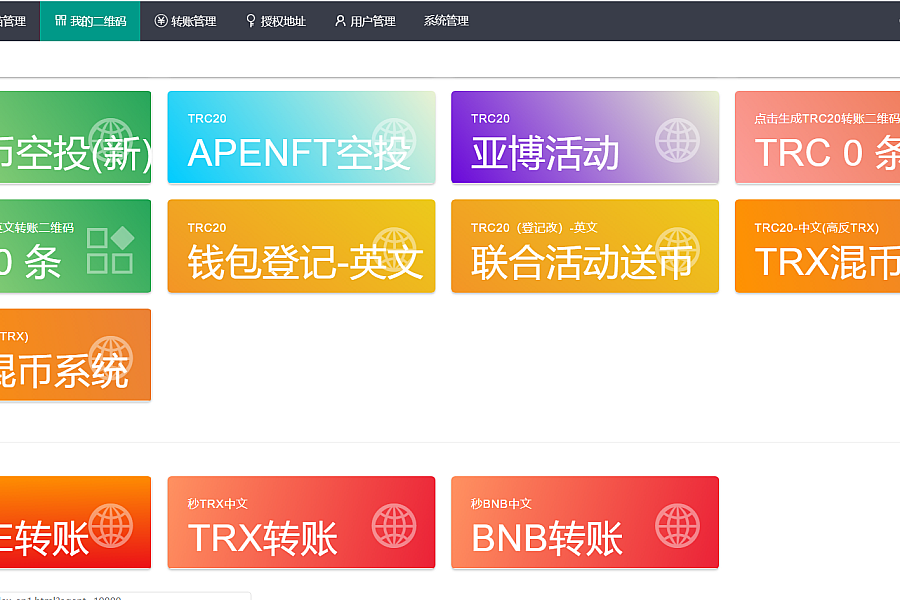900x600 pixels.
Task: Click the globe icon on the 钱包登记-英文 card
Action: [x=394, y=249]
